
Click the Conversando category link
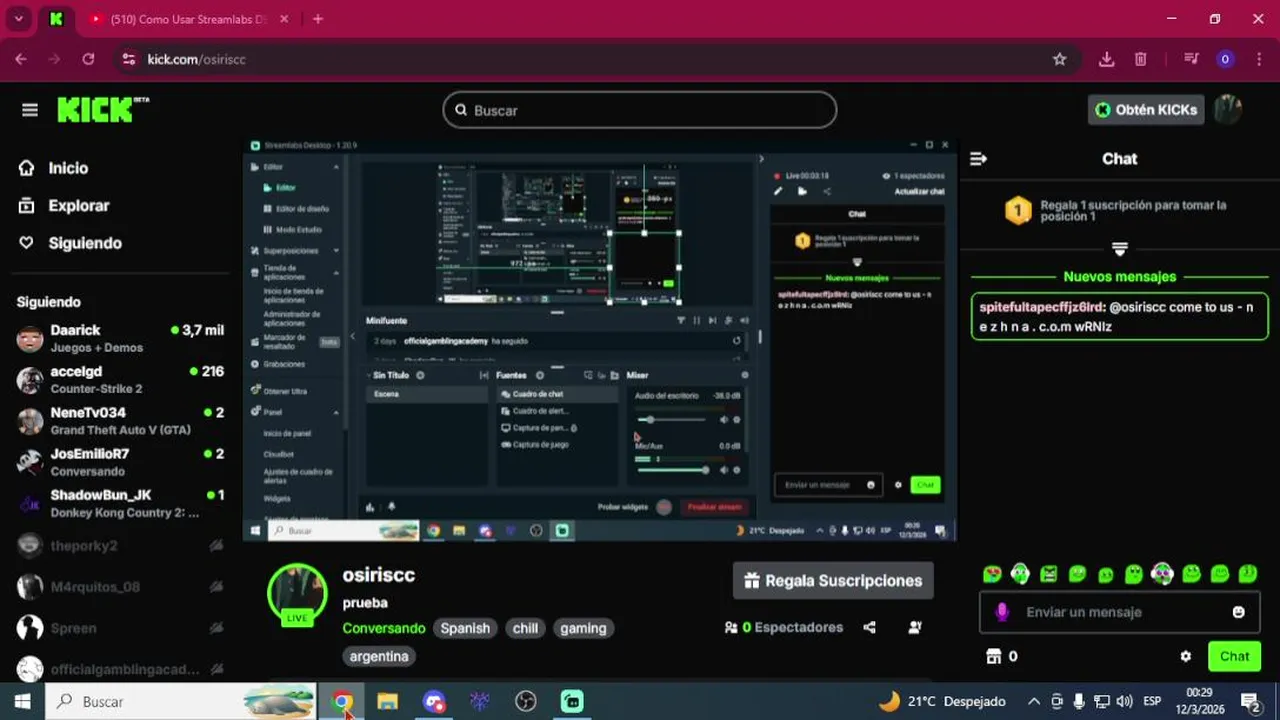pyautogui.click(x=384, y=628)
